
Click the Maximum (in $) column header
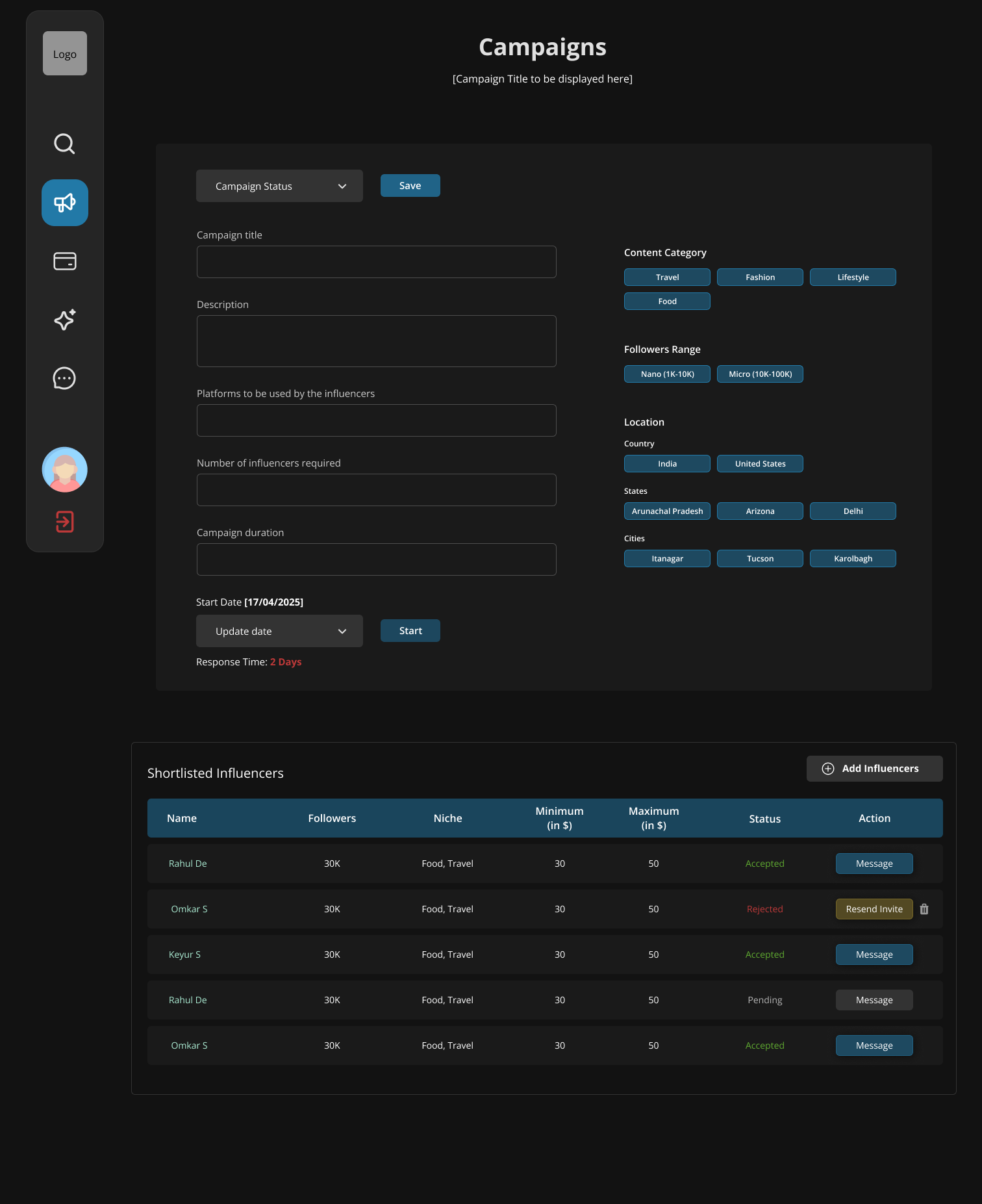tap(653, 818)
